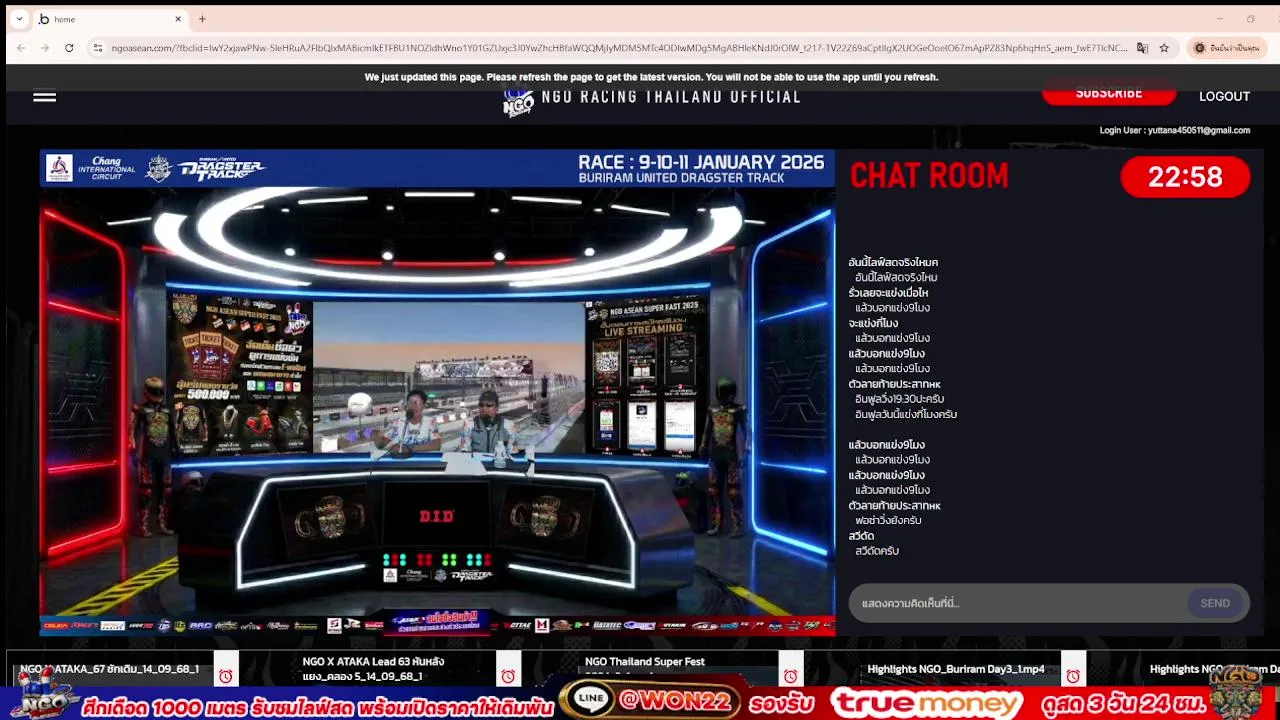Go back in the browser
Image resolution: width=1280 pixels, height=720 pixels.
click(x=21, y=47)
